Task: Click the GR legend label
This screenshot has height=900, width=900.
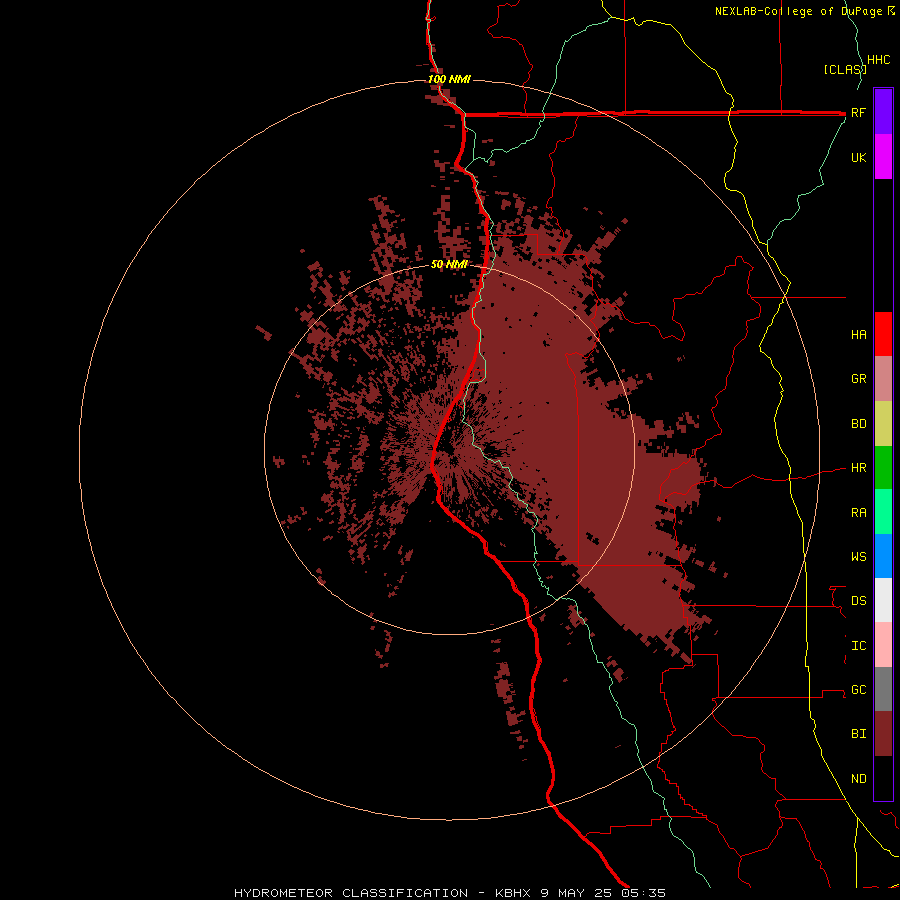Action: coord(859,379)
